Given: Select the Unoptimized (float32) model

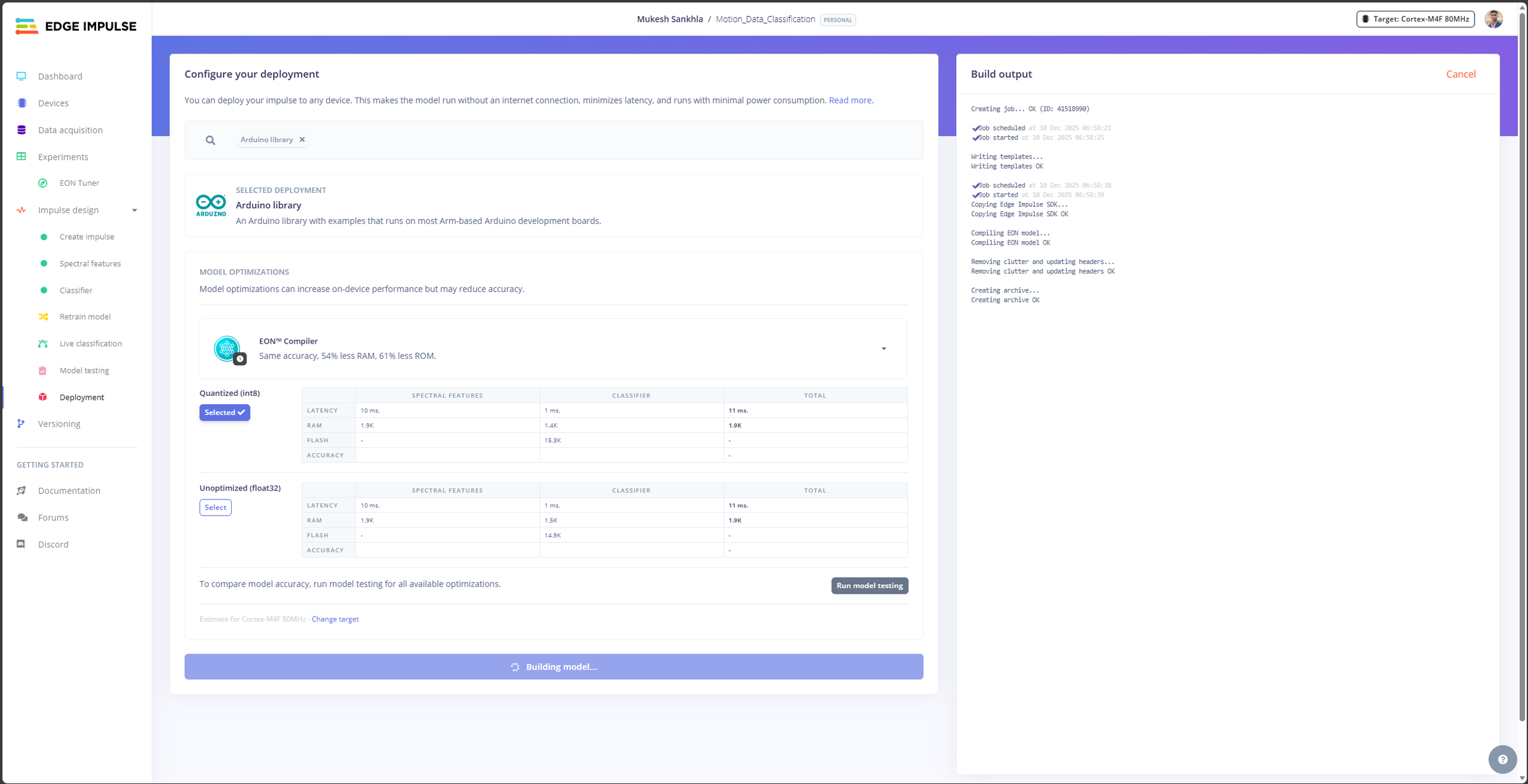Looking at the screenshot, I should pos(215,507).
